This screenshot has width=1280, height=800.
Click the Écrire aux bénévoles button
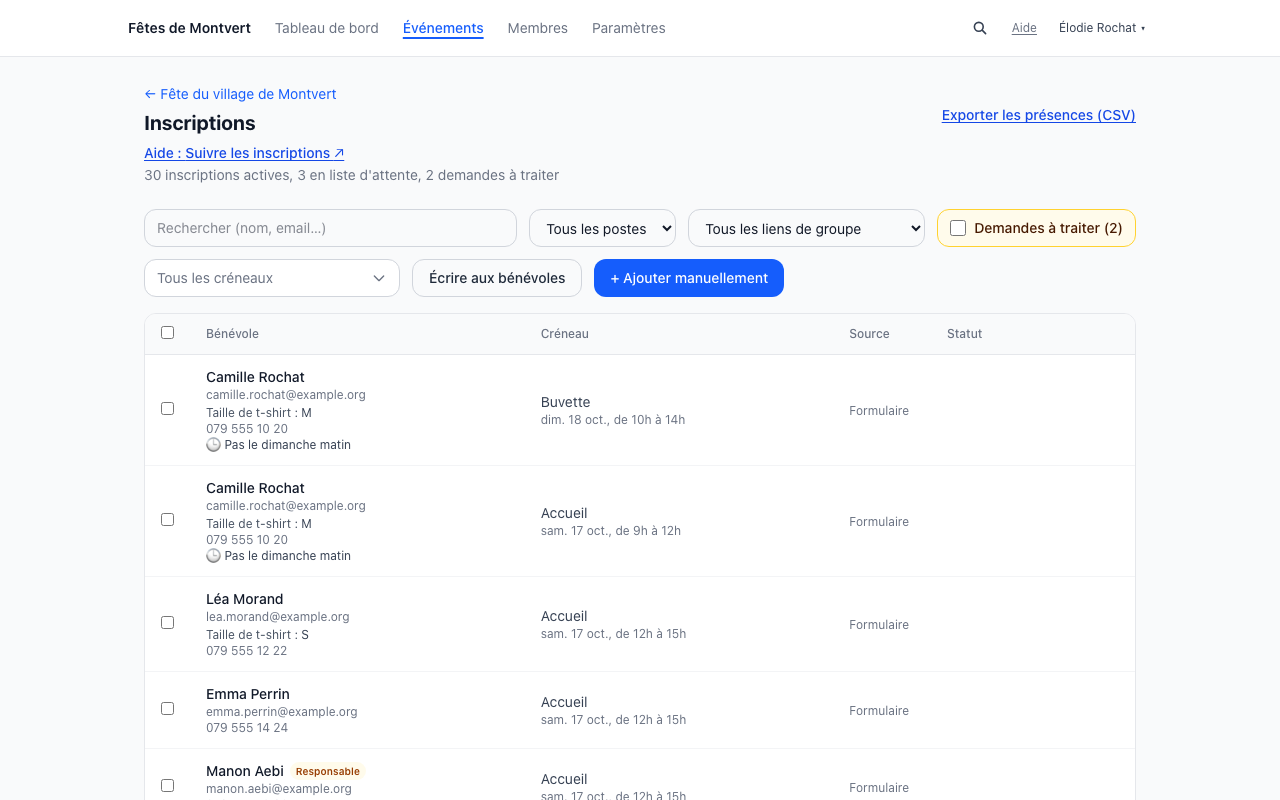pyautogui.click(x=497, y=278)
